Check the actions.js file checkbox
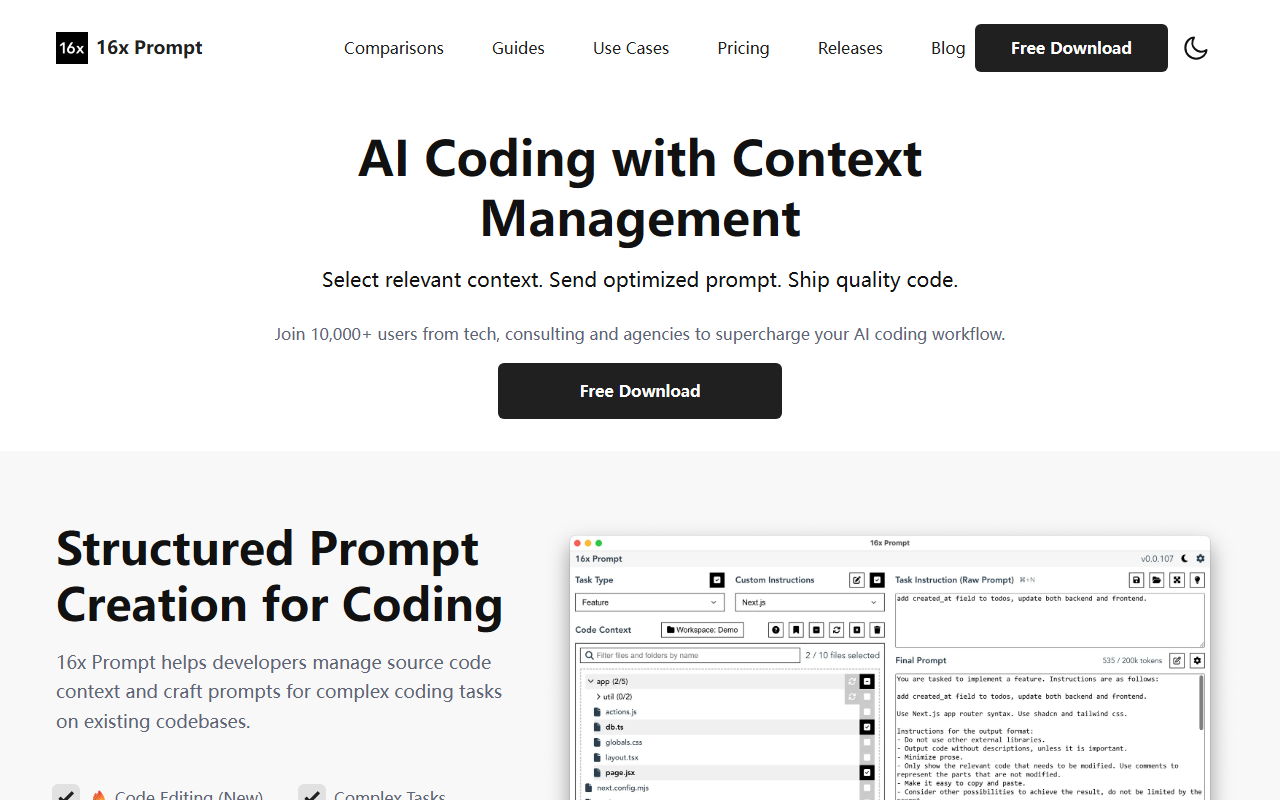The image size is (1280, 800). pyautogui.click(x=867, y=712)
